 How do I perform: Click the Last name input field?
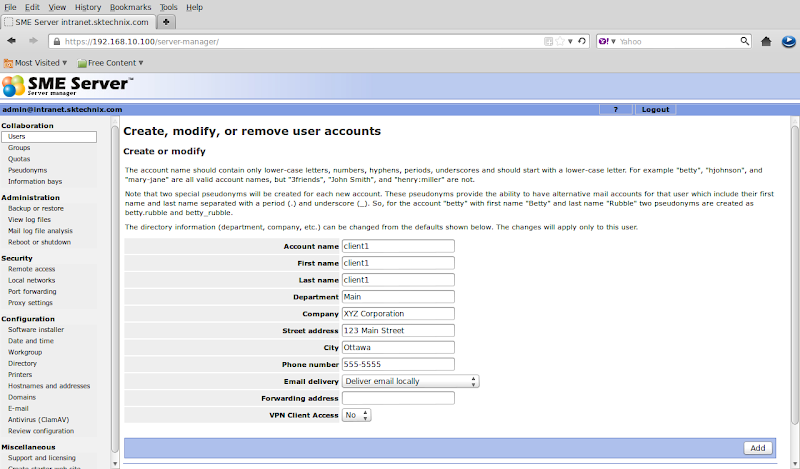[398, 280]
